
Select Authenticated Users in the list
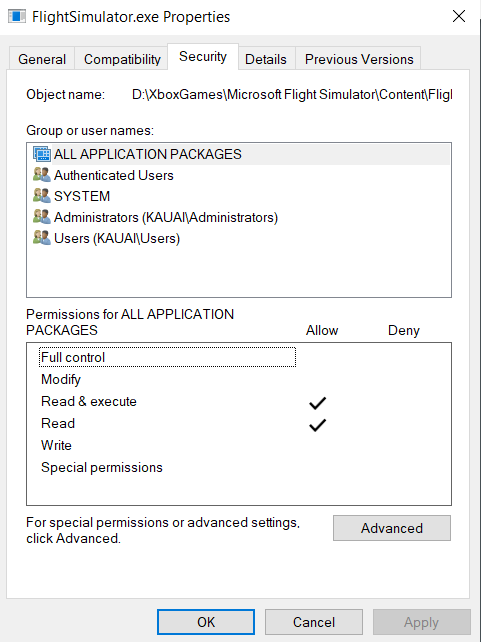tap(114, 175)
